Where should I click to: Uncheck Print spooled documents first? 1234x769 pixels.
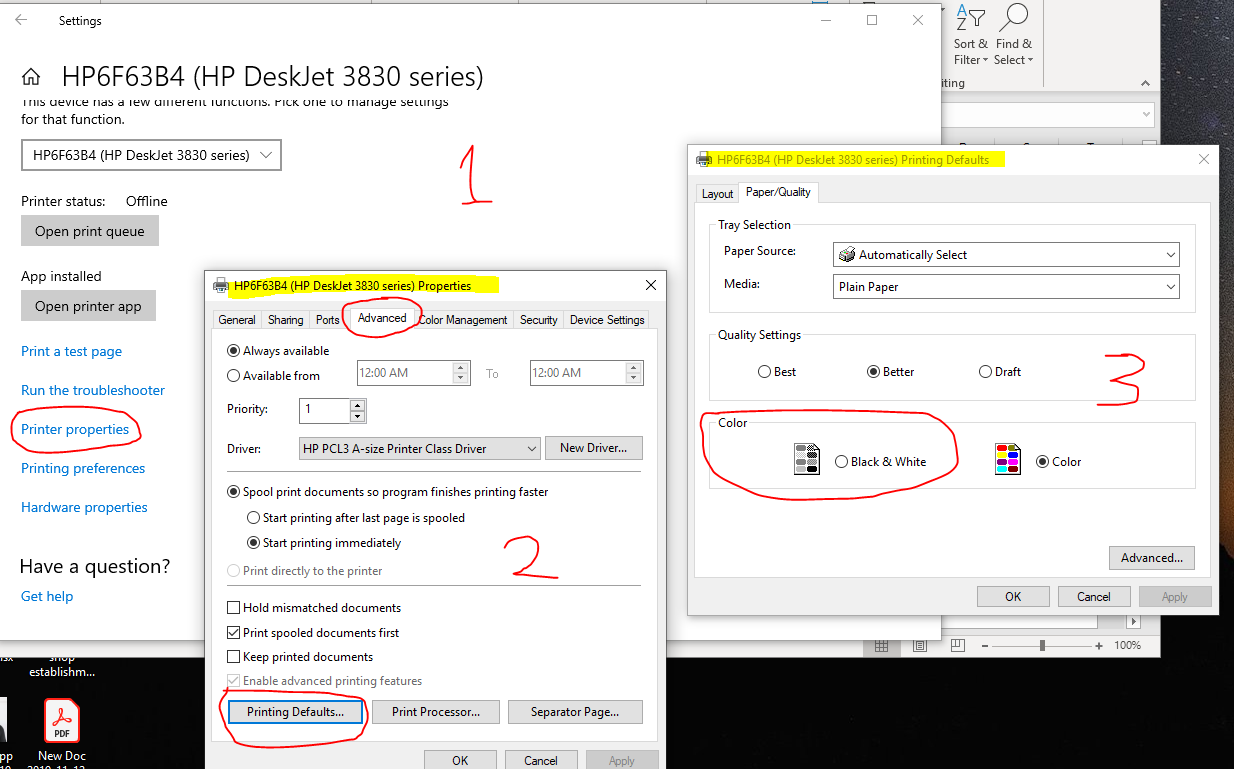point(234,632)
